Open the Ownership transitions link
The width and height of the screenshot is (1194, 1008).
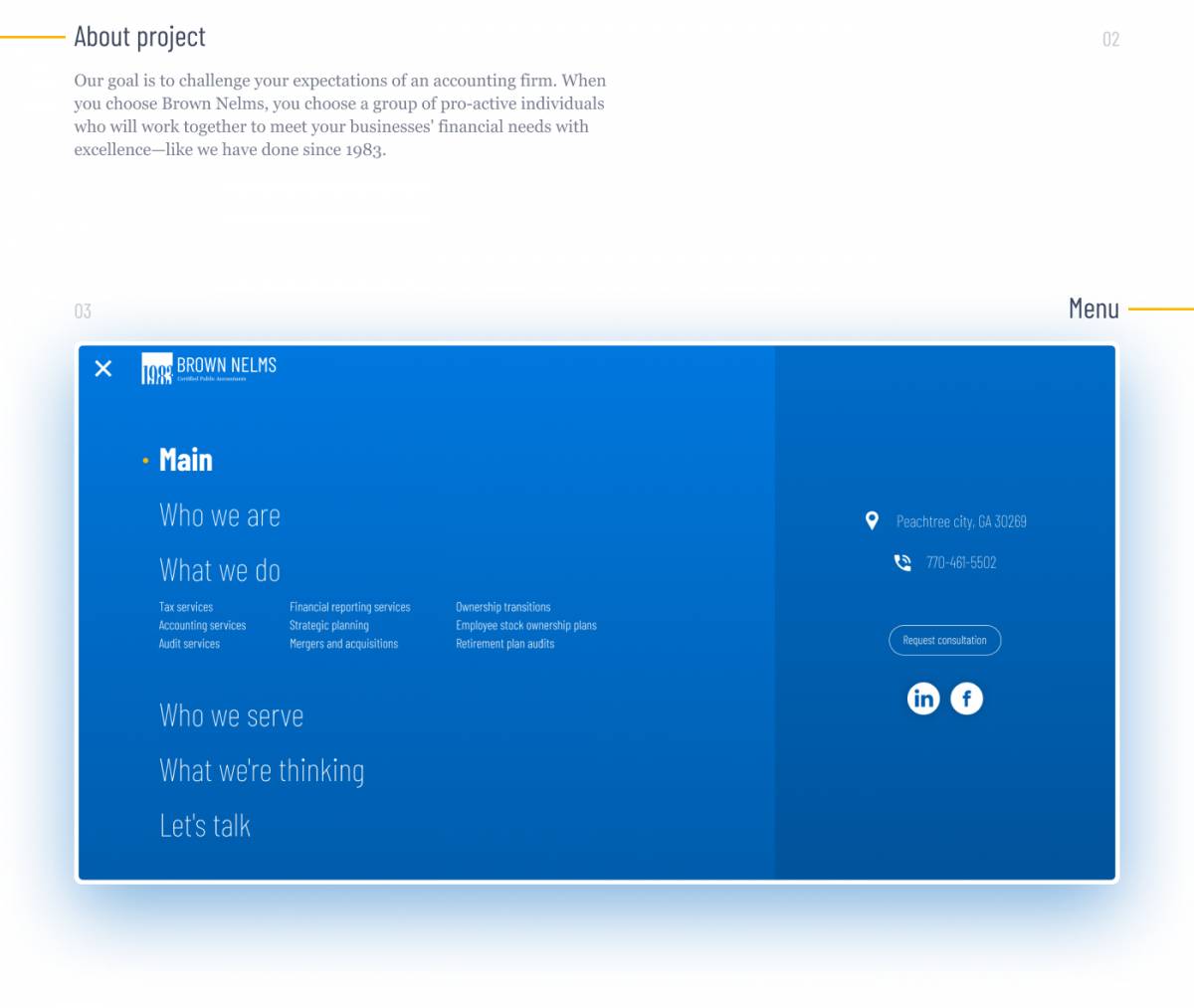(x=503, y=607)
